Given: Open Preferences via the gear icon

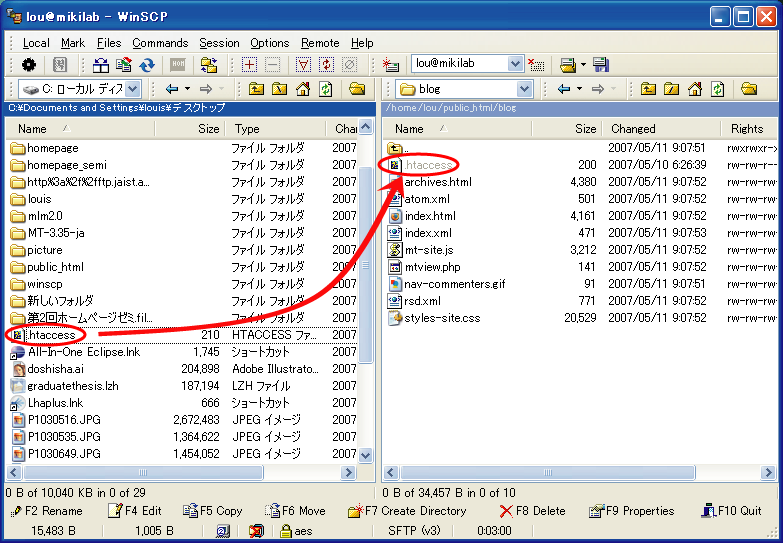Looking at the screenshot, I should coord(29,64).
